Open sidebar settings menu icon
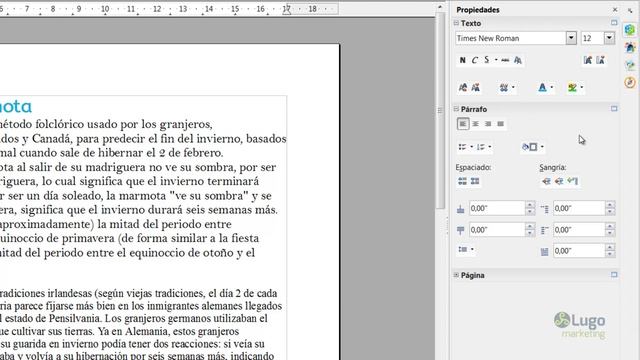Viewport: 640px width, 360px height. [x=630, y=11]
